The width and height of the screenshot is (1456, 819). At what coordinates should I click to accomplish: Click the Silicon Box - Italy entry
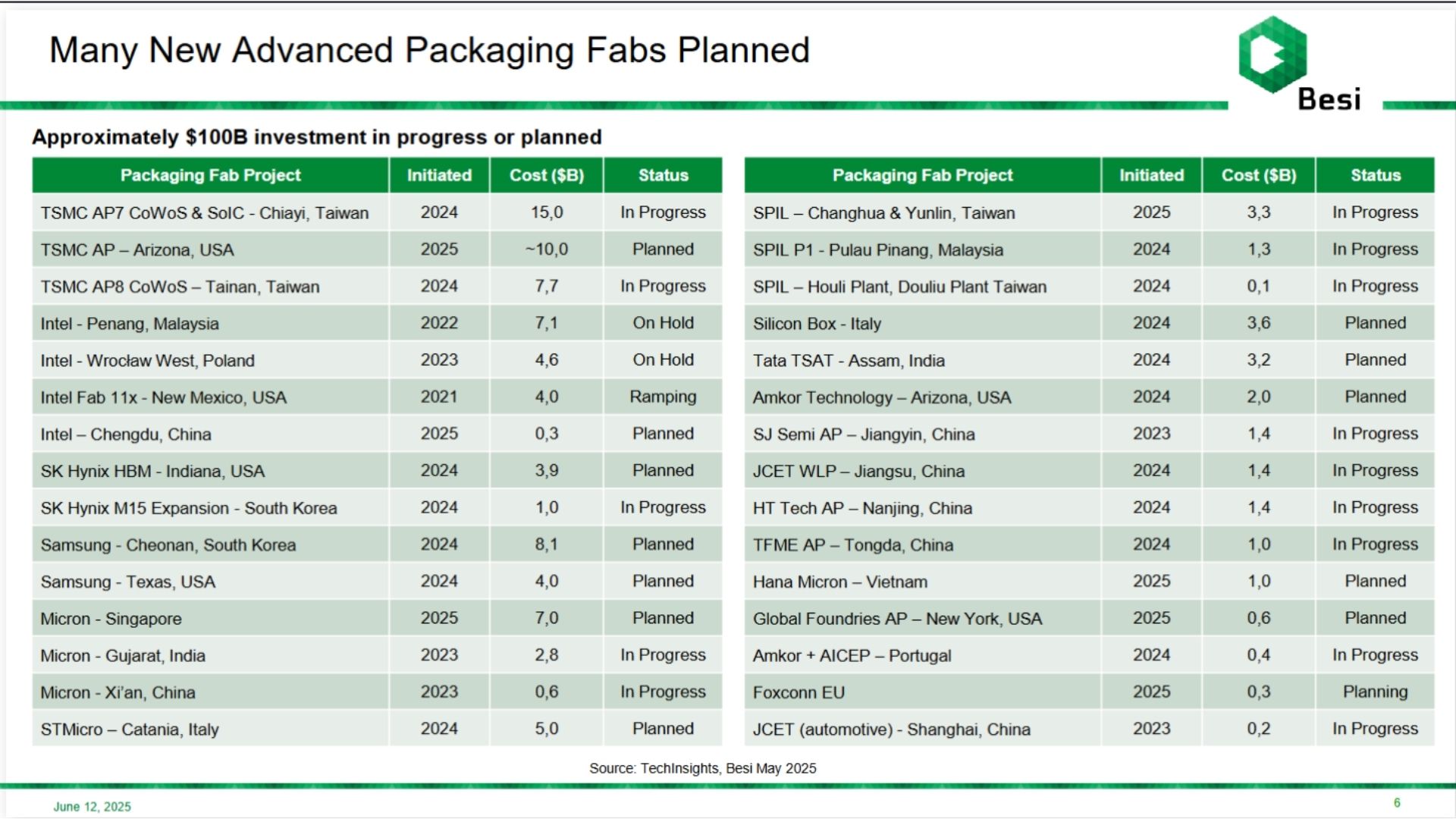(817, 324)
